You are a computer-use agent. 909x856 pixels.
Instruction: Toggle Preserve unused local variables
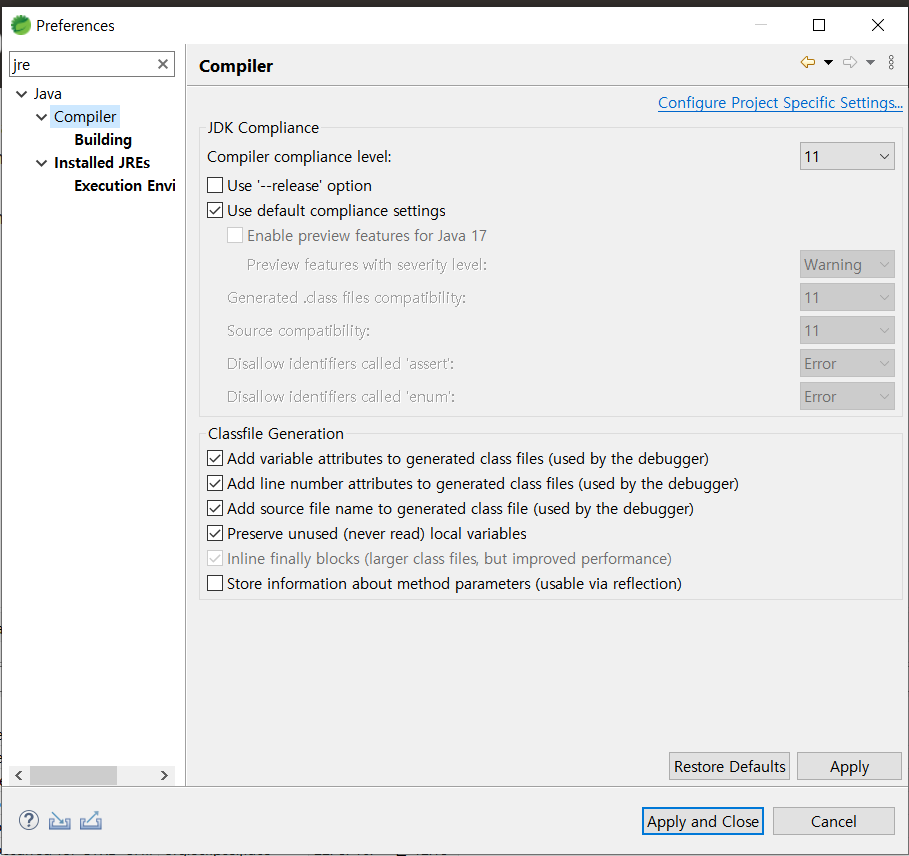point(215,533)
